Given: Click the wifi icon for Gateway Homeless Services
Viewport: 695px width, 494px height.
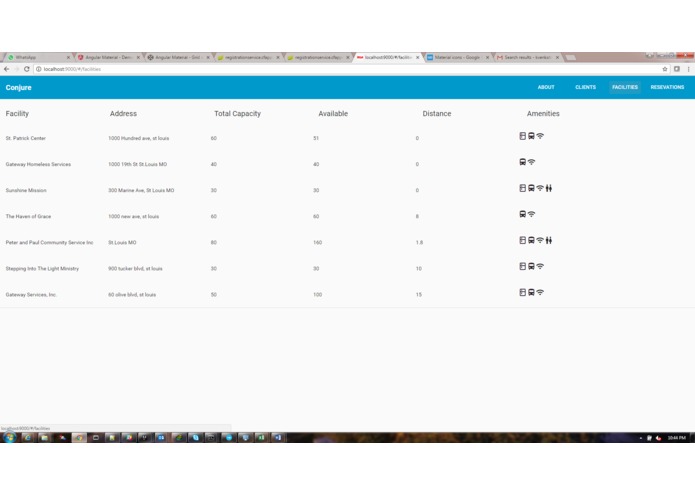Looking at the screenshot, I should click(531, 162).
